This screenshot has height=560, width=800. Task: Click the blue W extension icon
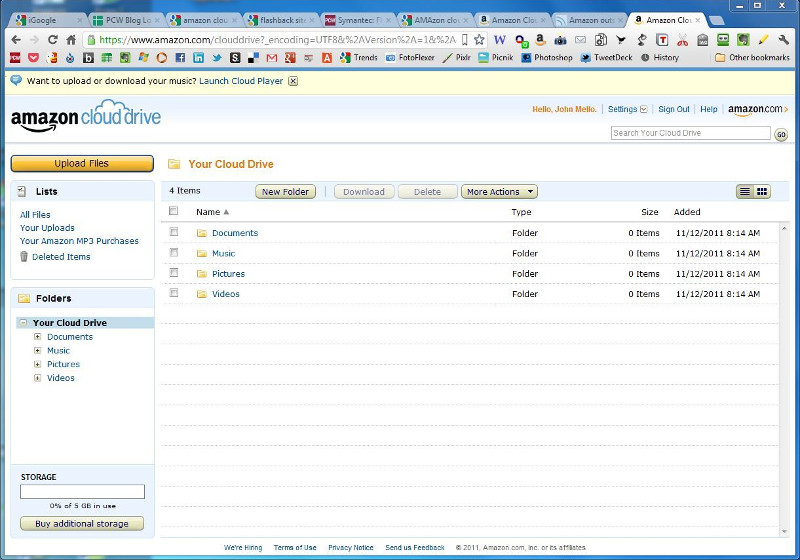coord(499,40)
